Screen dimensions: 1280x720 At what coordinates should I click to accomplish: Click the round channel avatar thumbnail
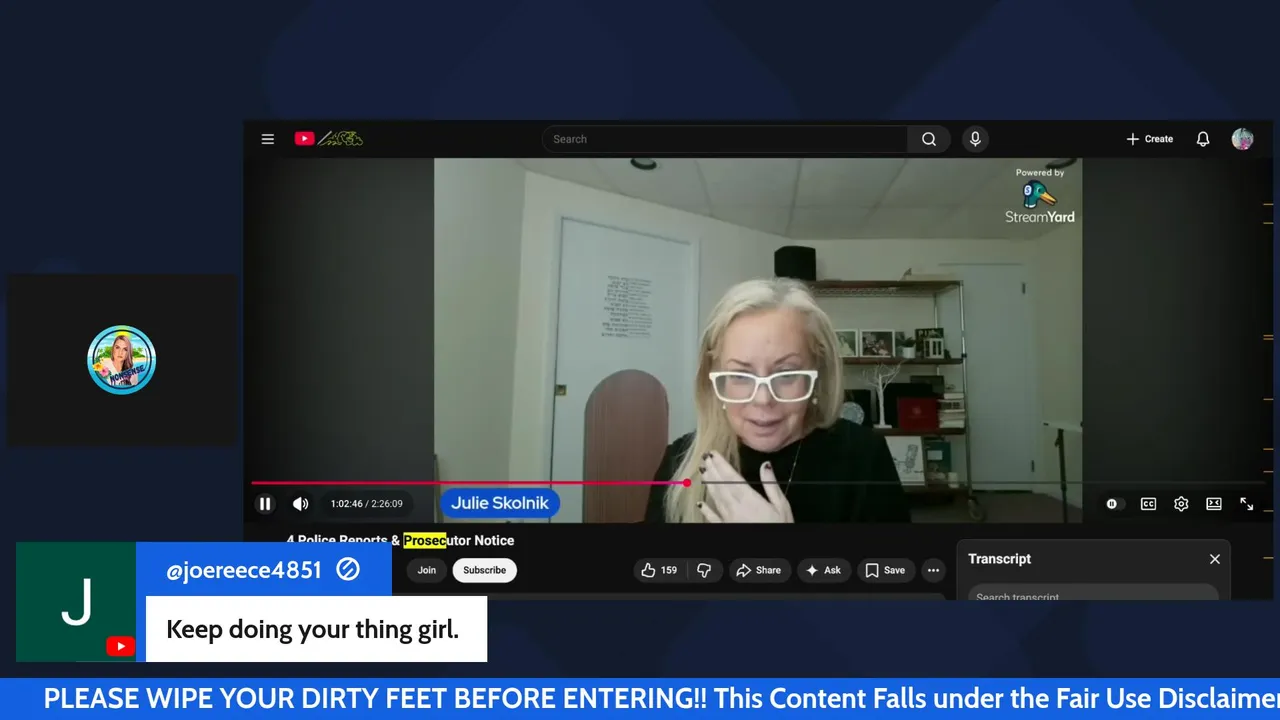click(x=121, y=360)
